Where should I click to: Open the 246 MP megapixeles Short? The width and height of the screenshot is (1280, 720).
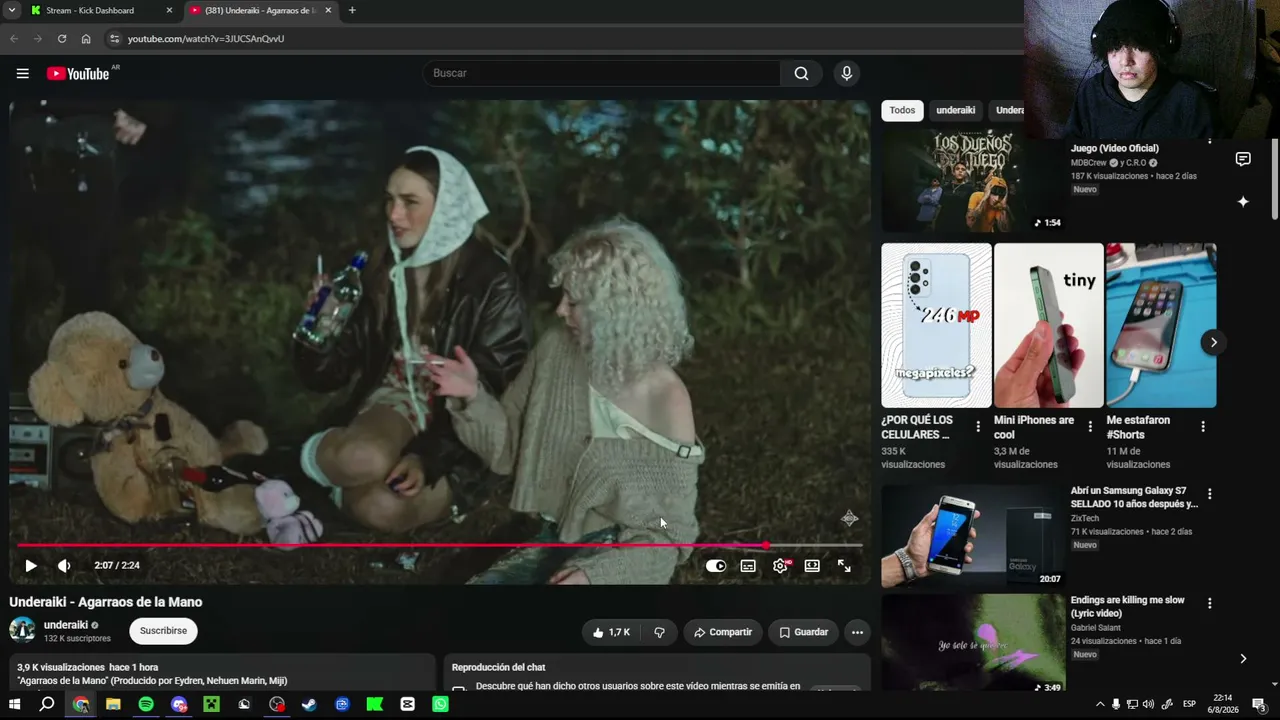(936, 325)
